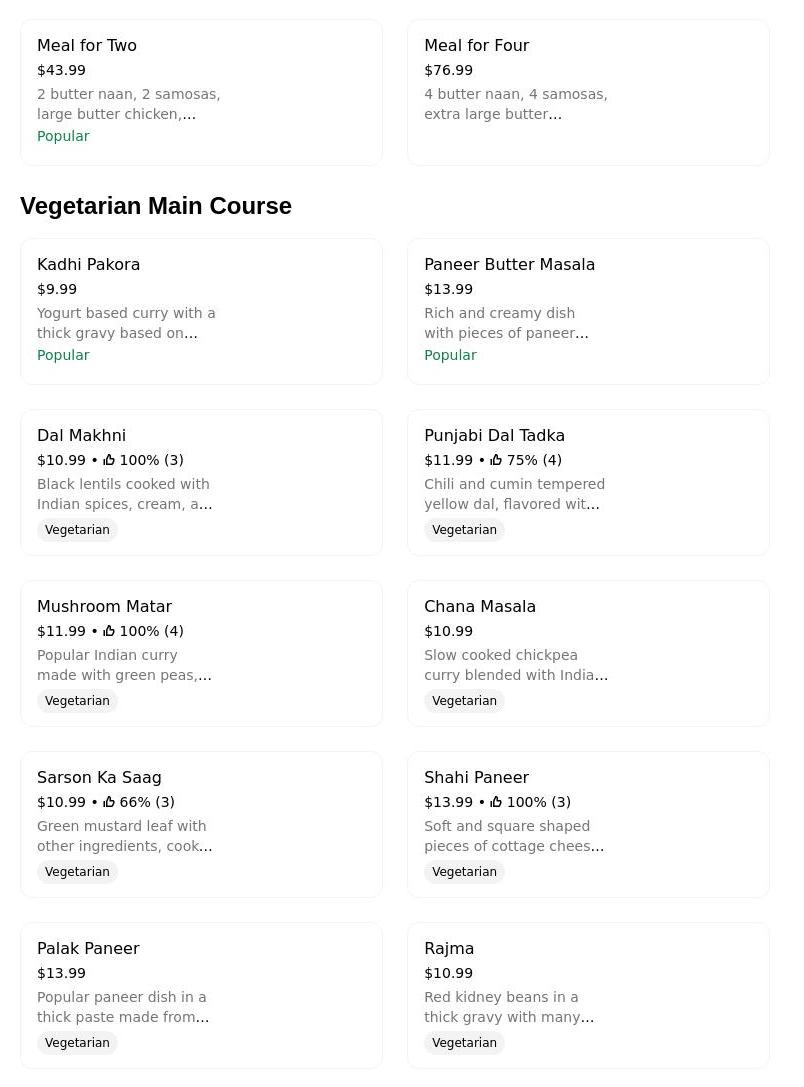The height and width of the screenshot is (1087, 804).
Task: Click thumbs-up icon on Sarson Ka Saag
Action: click(x=109, y=802)
